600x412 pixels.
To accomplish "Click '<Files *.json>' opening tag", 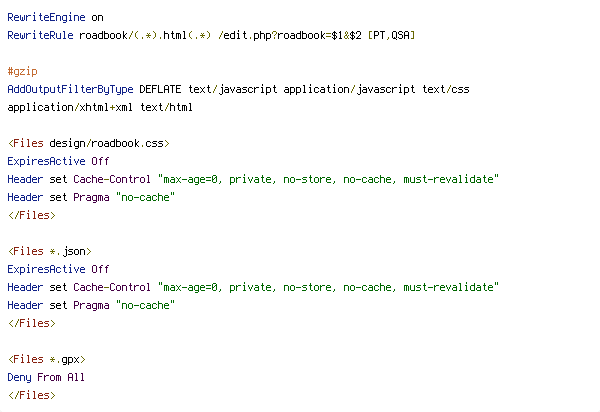I will (x=49, y=251).
